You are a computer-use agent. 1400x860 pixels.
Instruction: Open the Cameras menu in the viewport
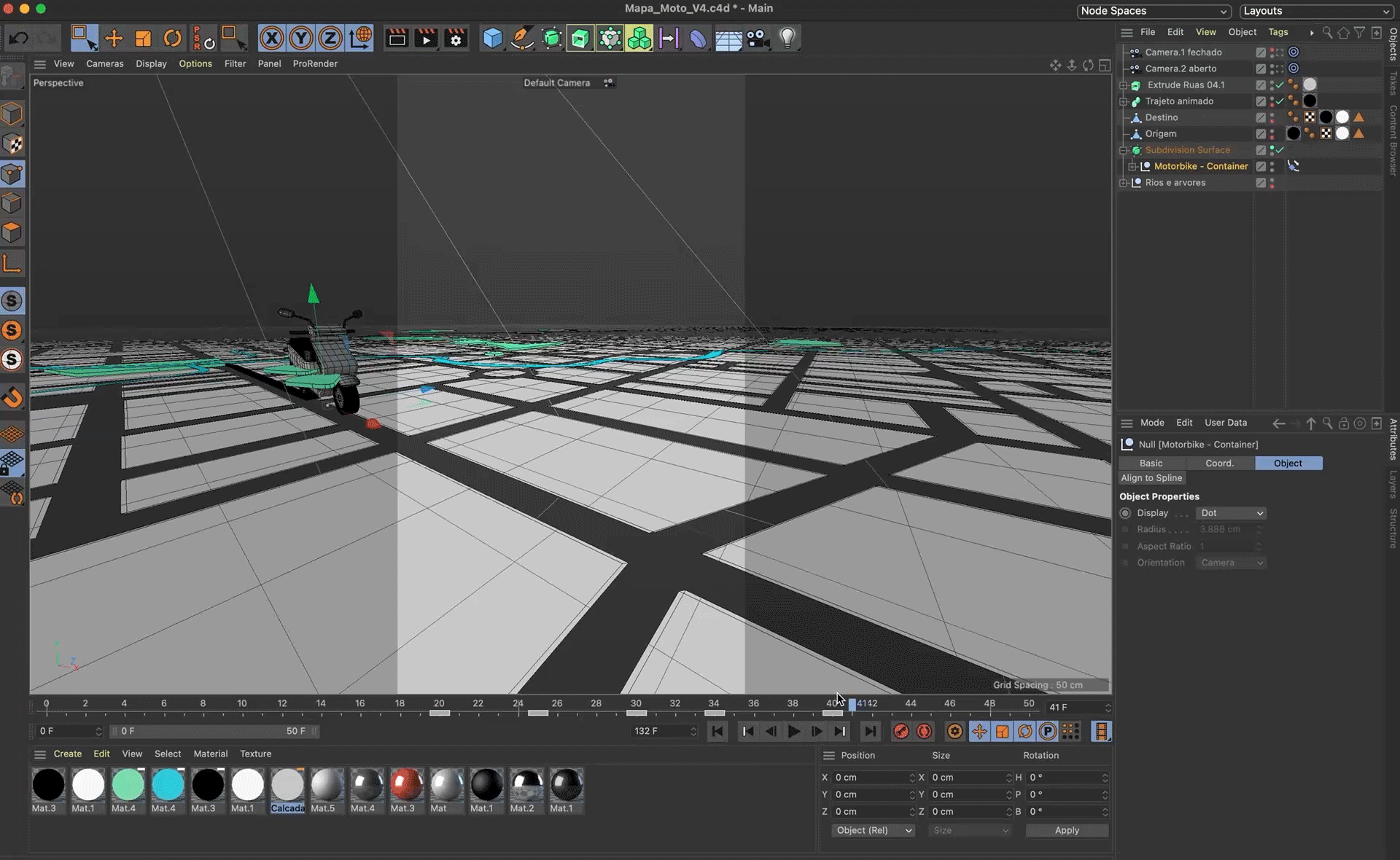click(104, 63)
